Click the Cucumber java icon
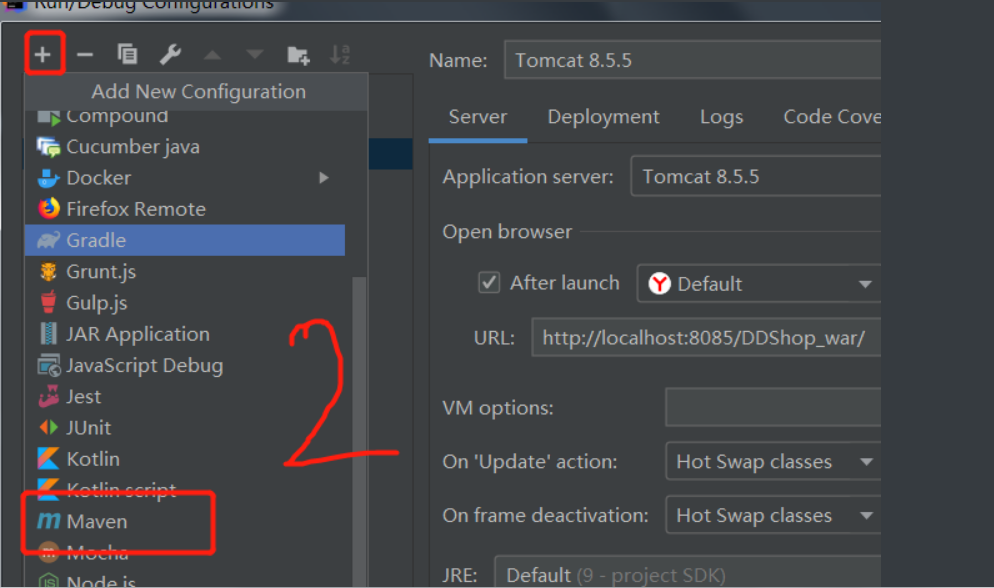Viewport: 994px width, 588px height. click(49, 147)
